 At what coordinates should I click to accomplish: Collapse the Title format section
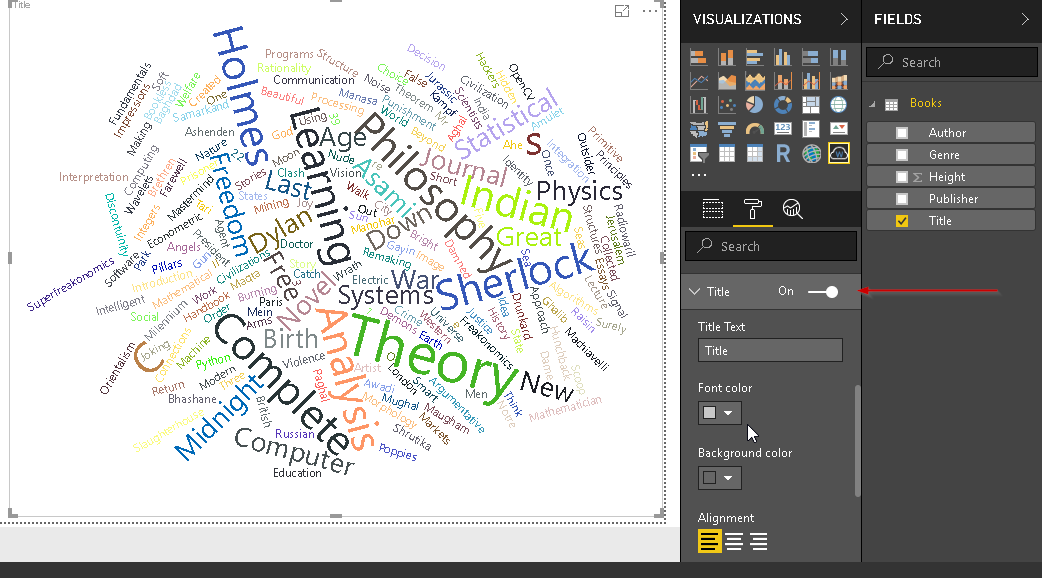point(694,292)
